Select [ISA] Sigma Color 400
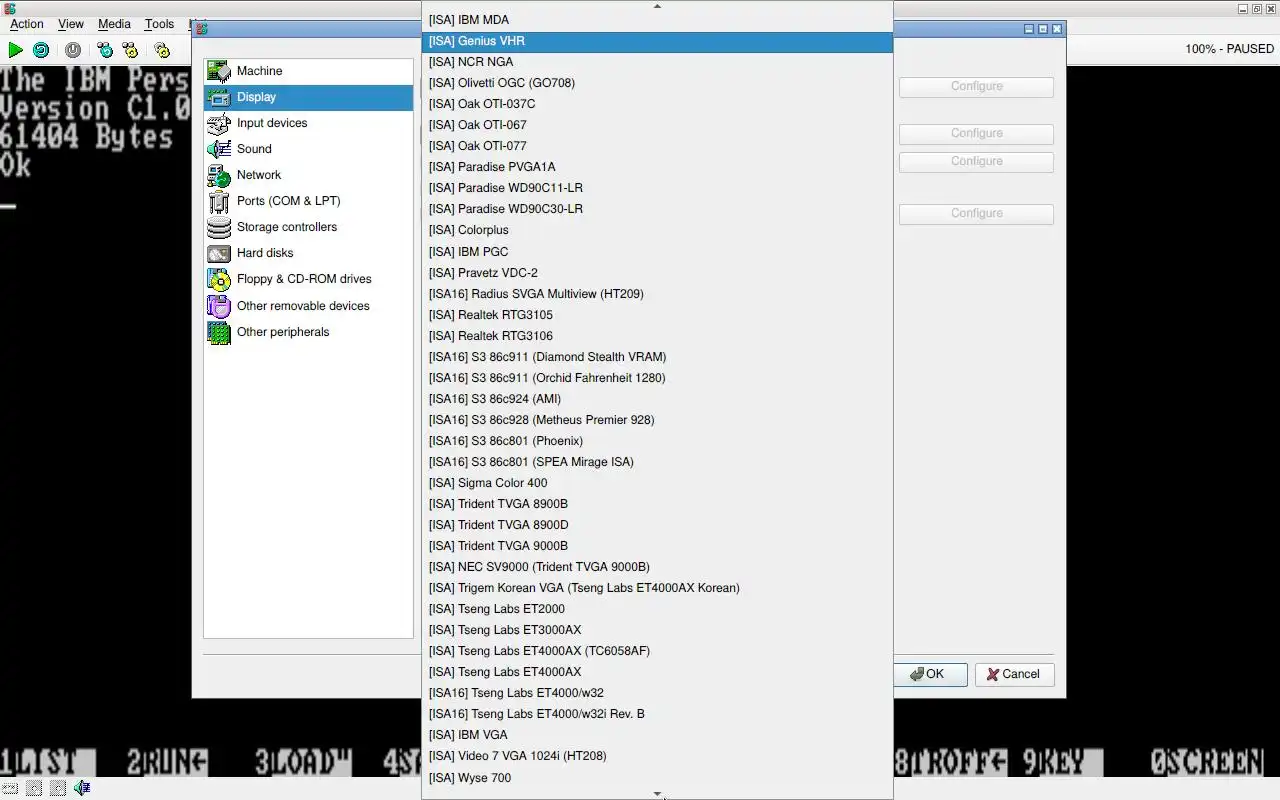The image size is (1280, 800). tap(657, 483)
